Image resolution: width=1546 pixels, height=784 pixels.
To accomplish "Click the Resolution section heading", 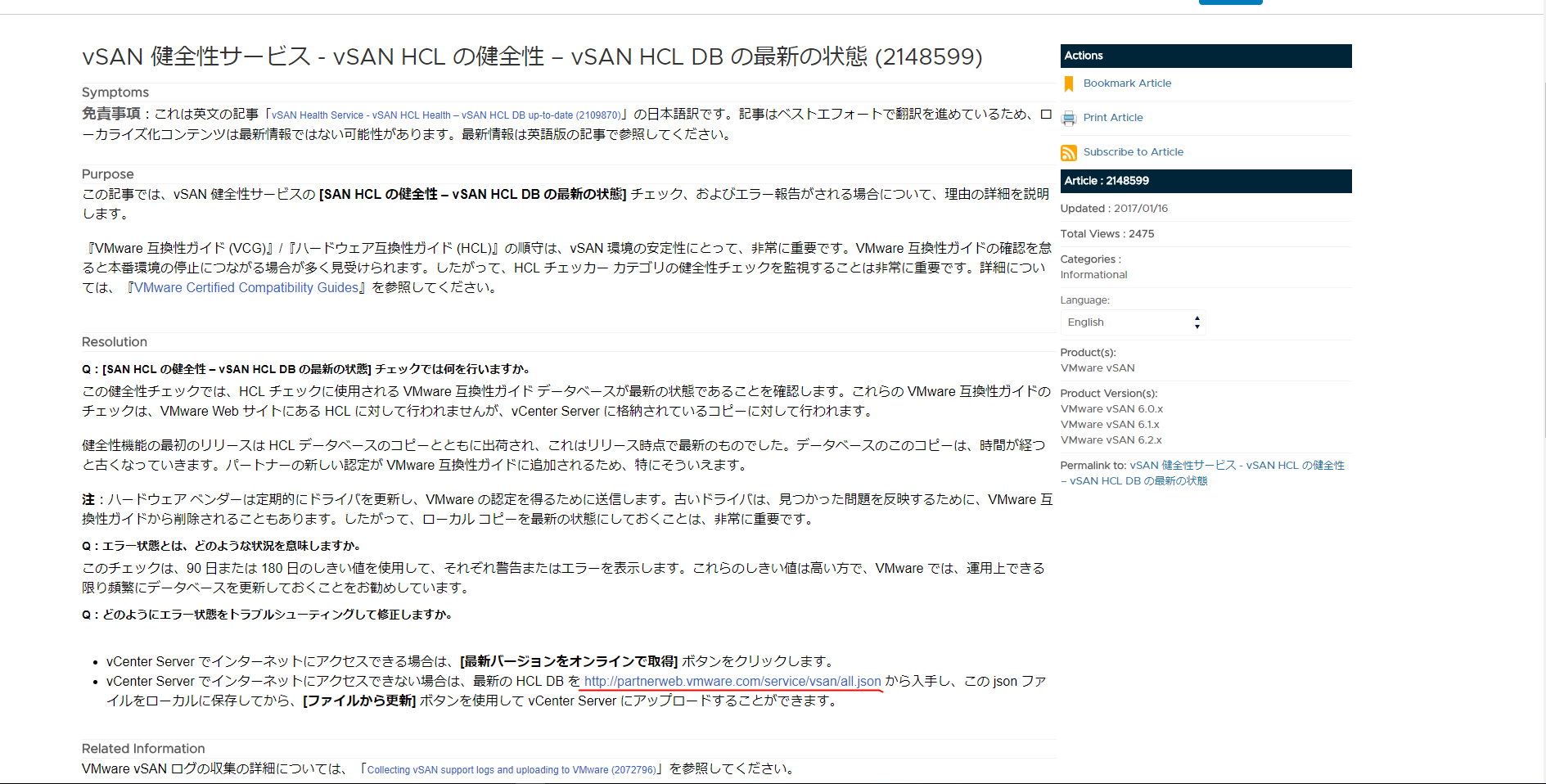I will (115, 342).
